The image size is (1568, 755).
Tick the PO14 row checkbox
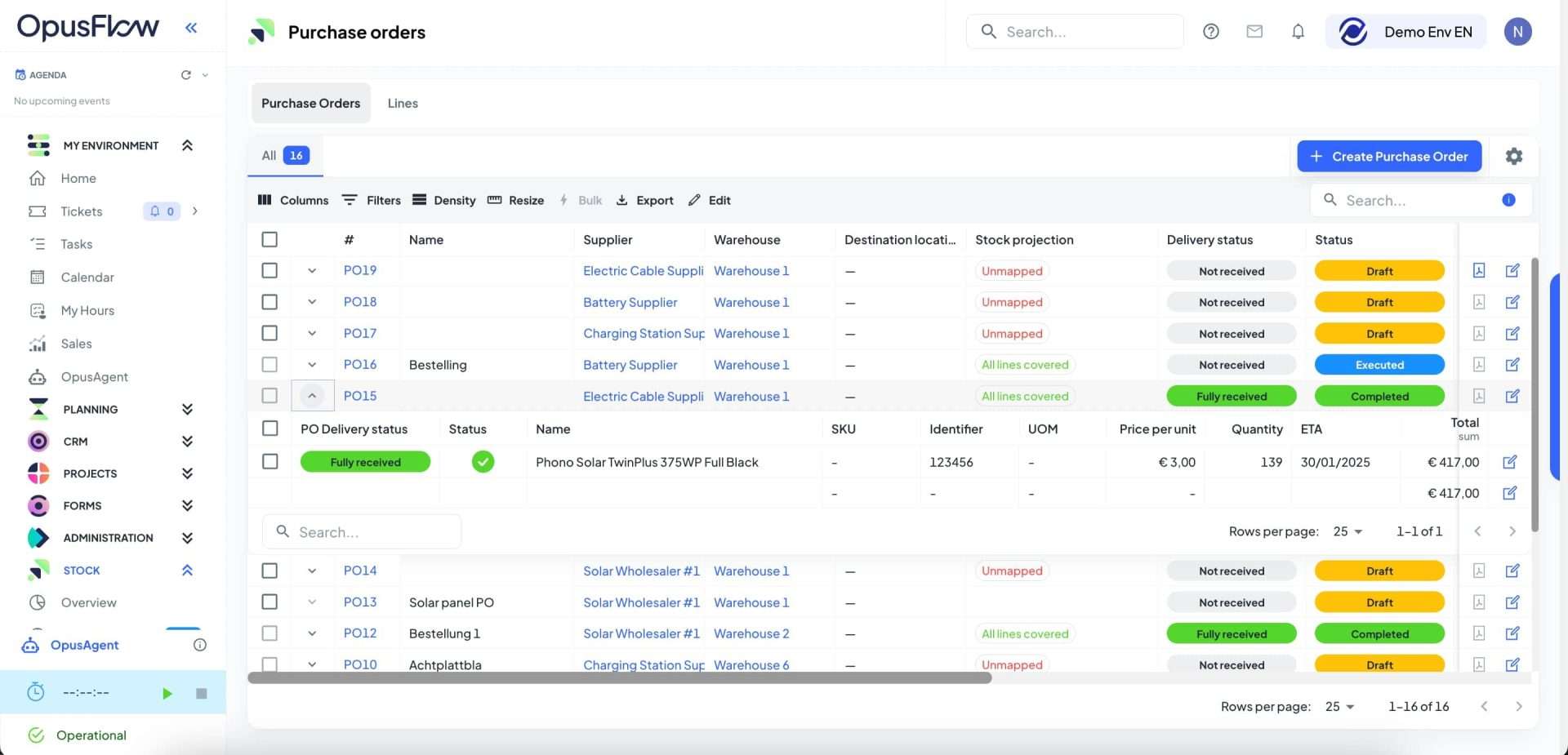pyautogui.click(x=269, y=571)
